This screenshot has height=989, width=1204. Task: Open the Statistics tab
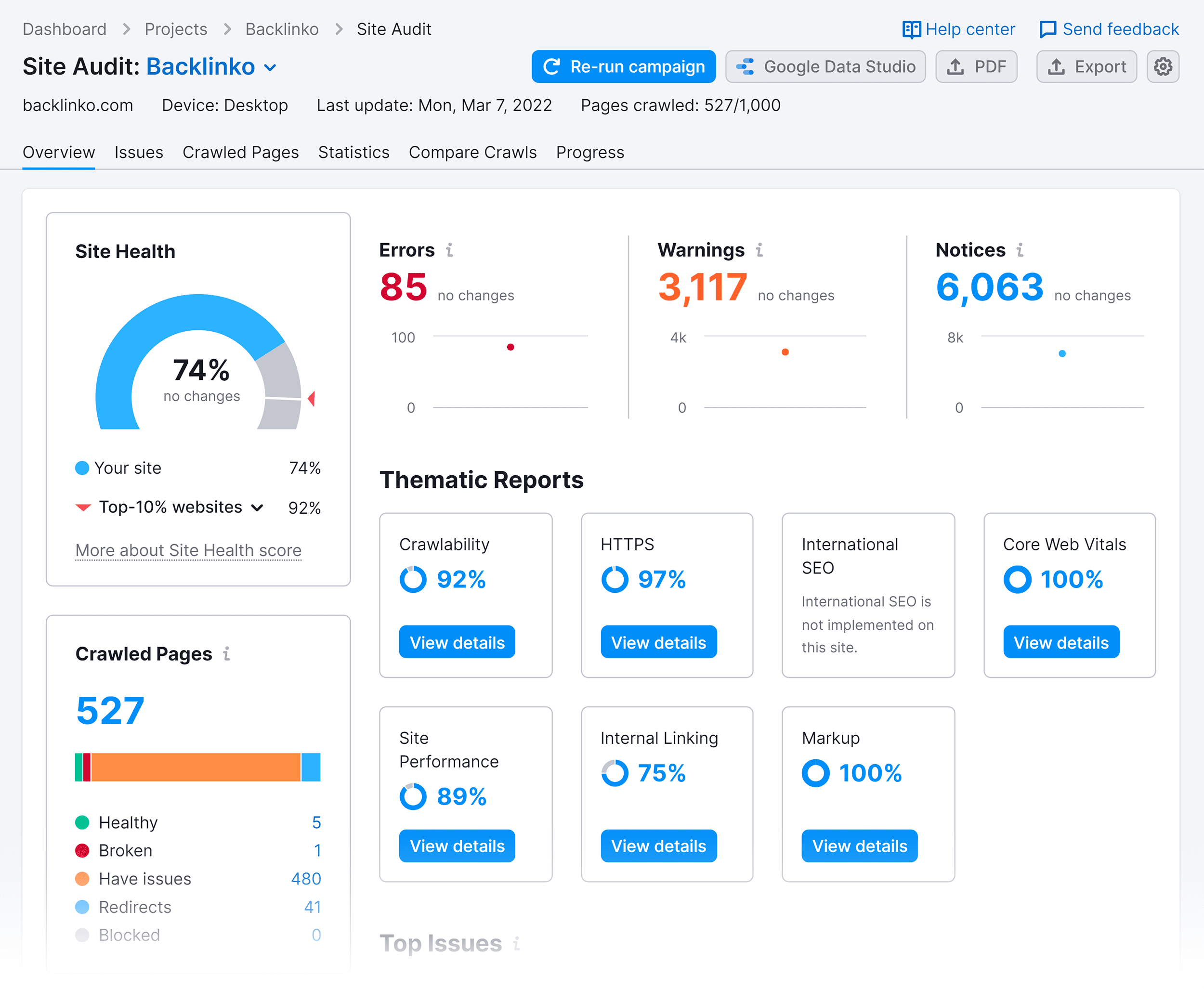(x=354, y=153)
